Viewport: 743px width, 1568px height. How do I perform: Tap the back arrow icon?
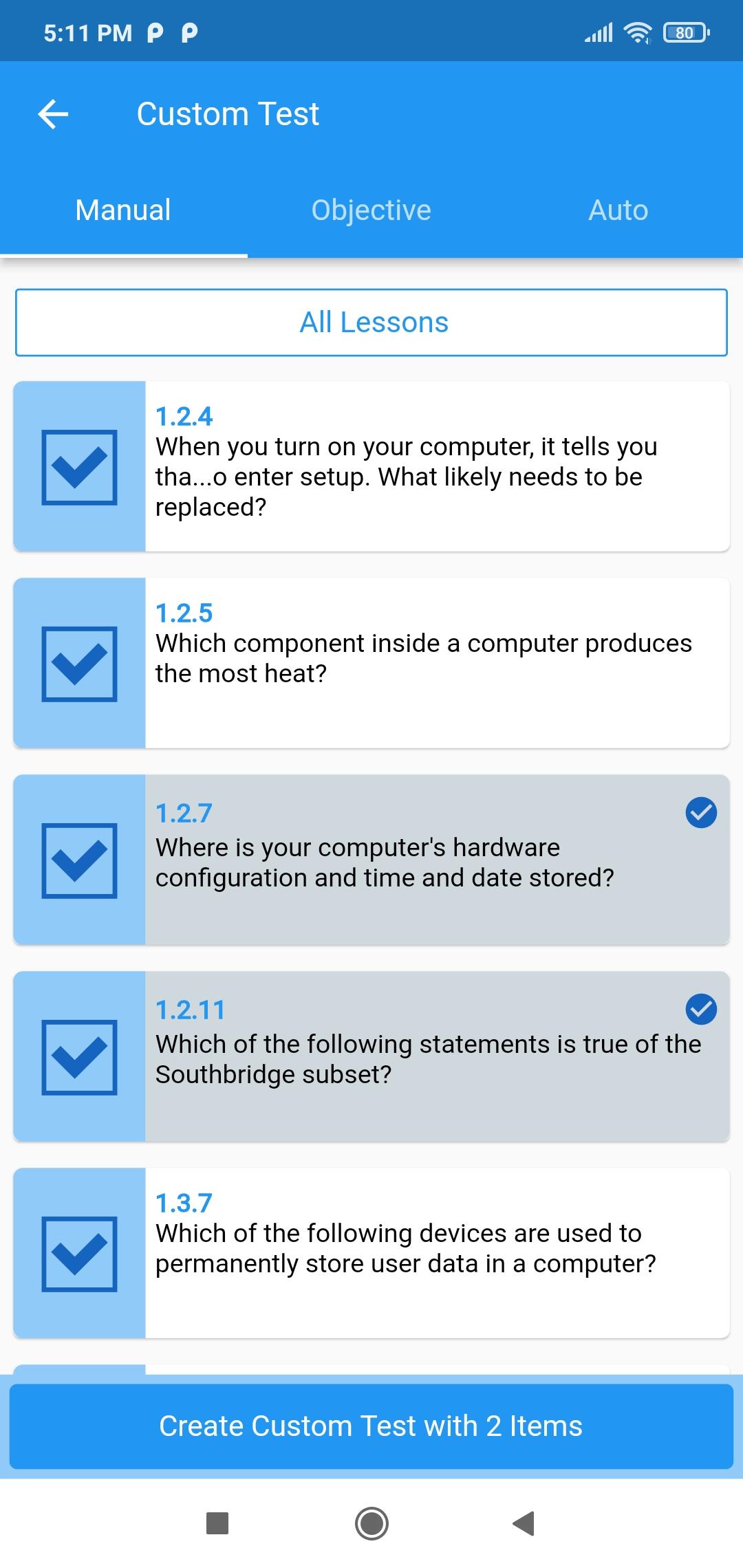coord(53,114)
